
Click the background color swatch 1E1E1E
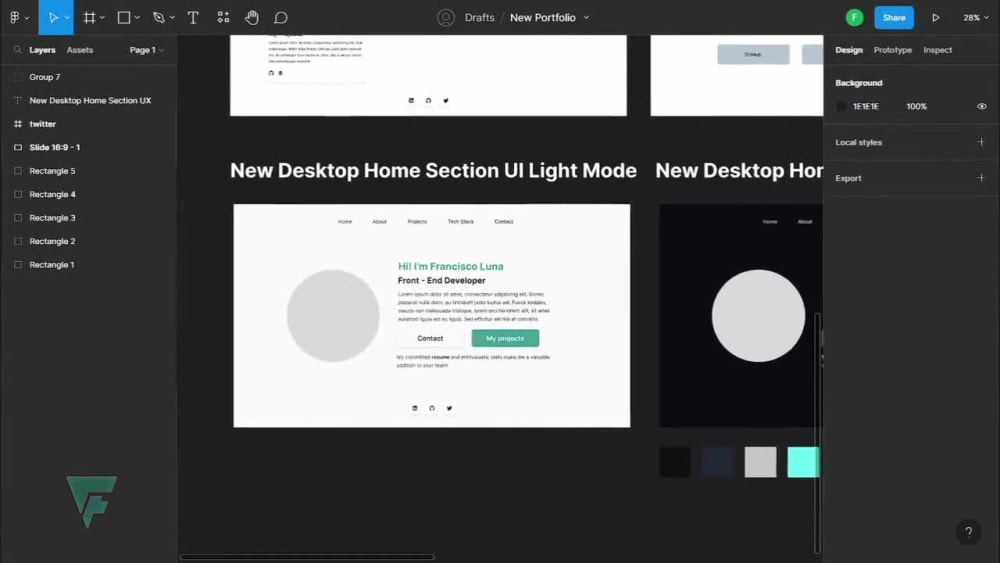841,106
